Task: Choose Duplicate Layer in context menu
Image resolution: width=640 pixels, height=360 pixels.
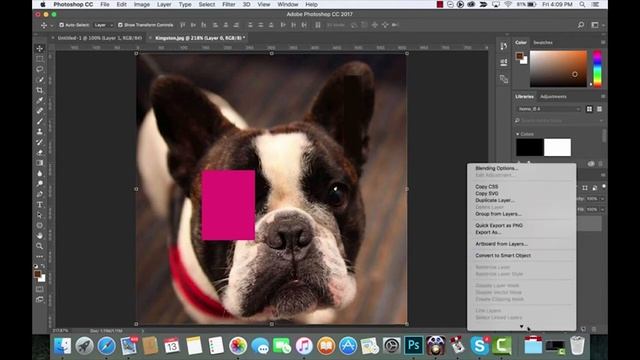Action: coord(495,200)
